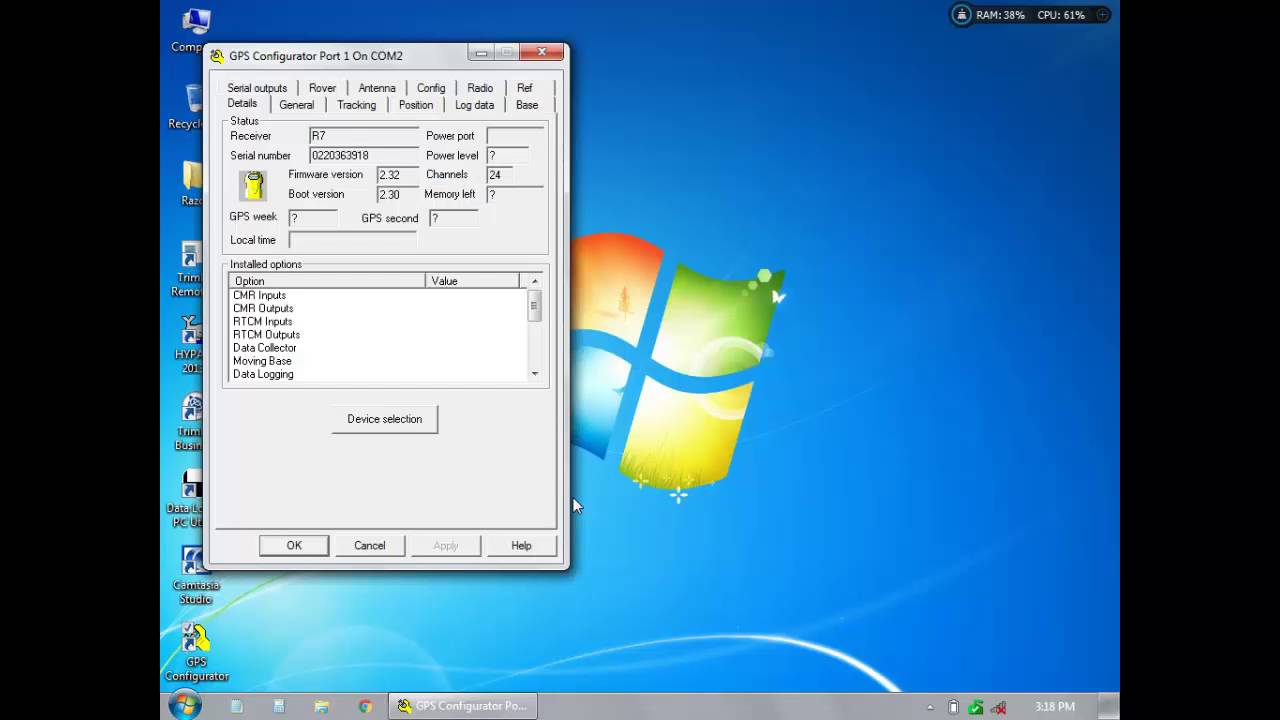The height and width of the screenshot is (720, 1280).
Task: Click the Boot version field
Action: pos(397,195)
